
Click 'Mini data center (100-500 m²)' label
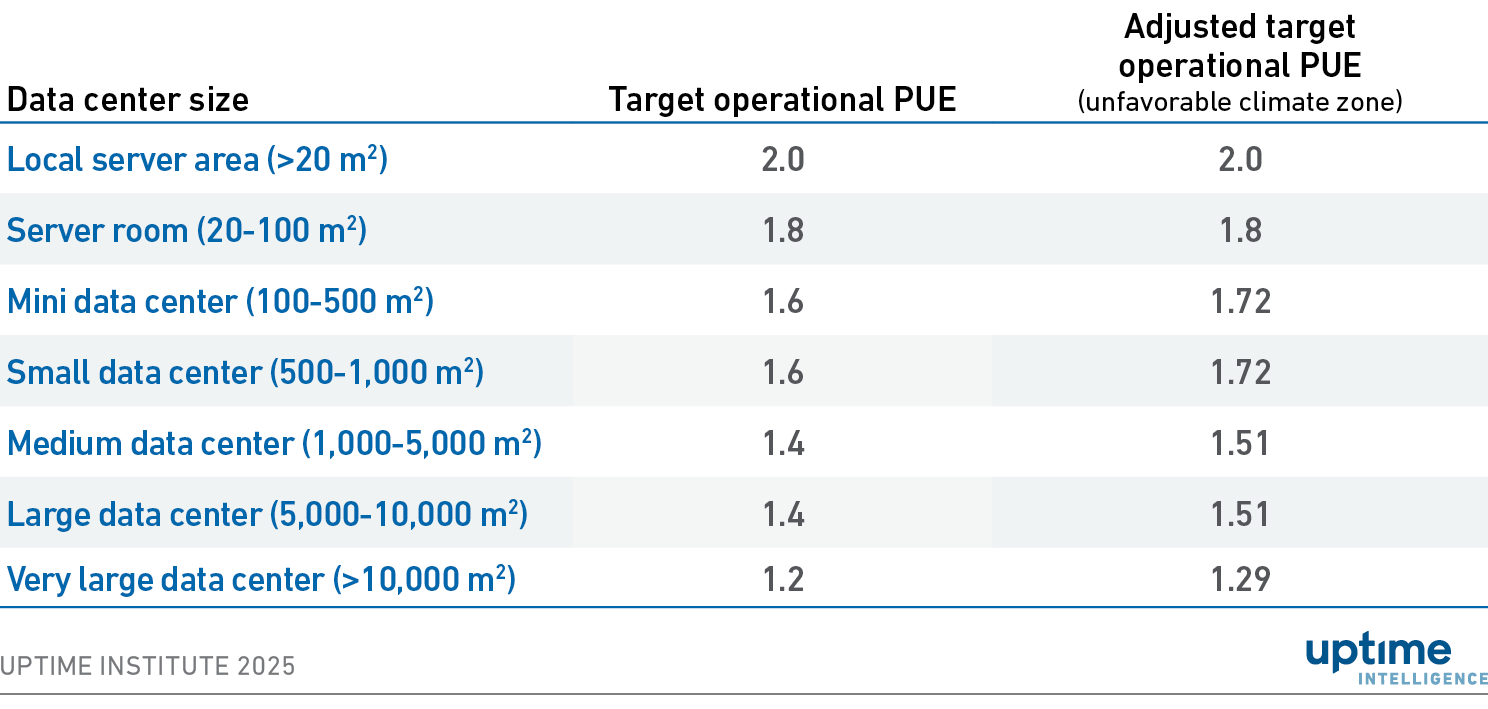(x=220, y=301)
